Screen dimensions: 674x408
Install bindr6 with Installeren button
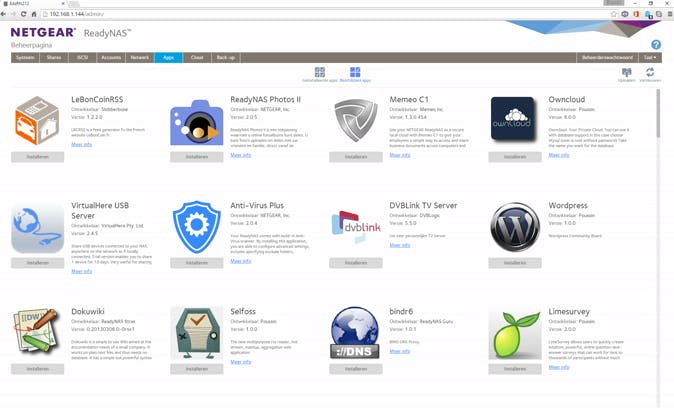[356, 369]
